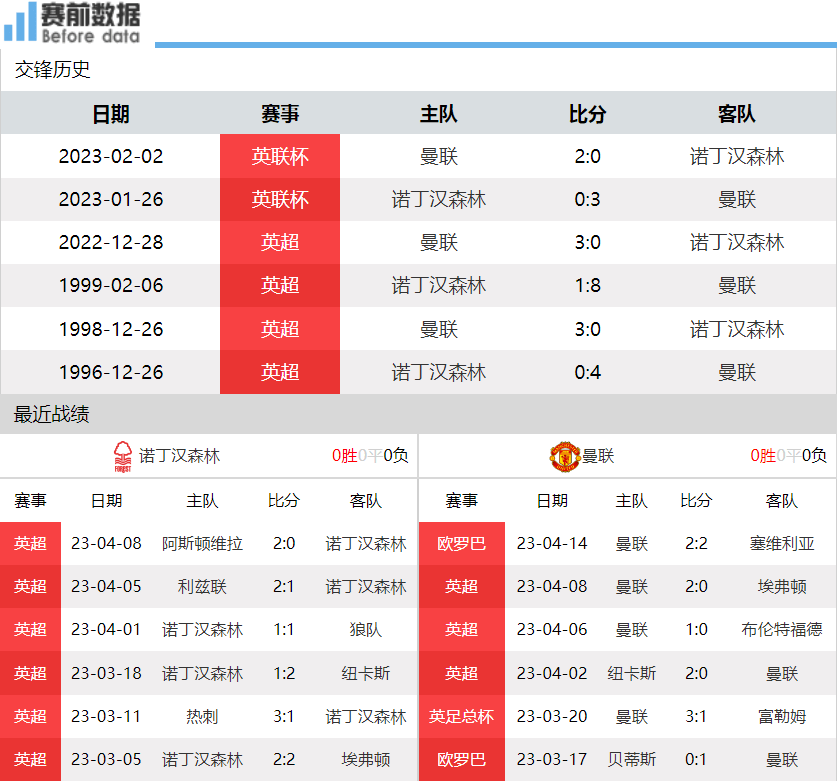This screenshot has width=838, height=781.
Task: Click 贝蒂斯 in the 23-03-17 row
Action: (632, 760)
